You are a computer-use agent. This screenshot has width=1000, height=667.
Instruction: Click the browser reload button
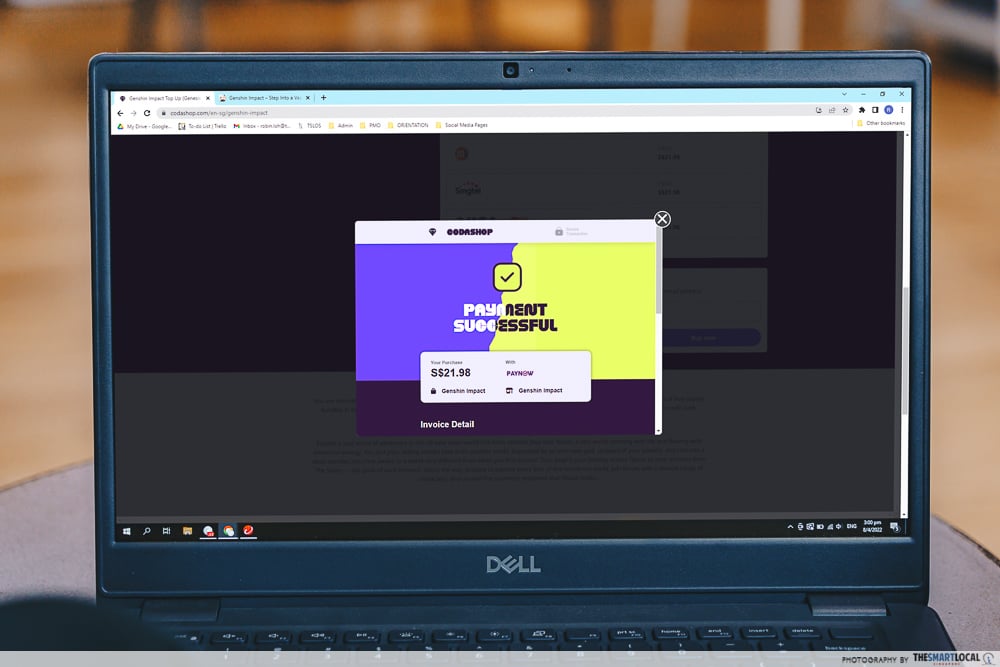tap(147, 113)
